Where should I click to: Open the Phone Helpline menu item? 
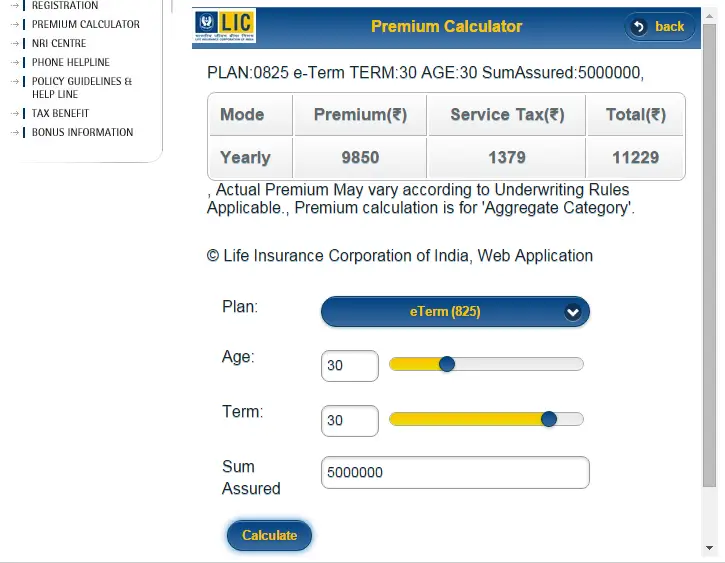[x=71, y=62]
